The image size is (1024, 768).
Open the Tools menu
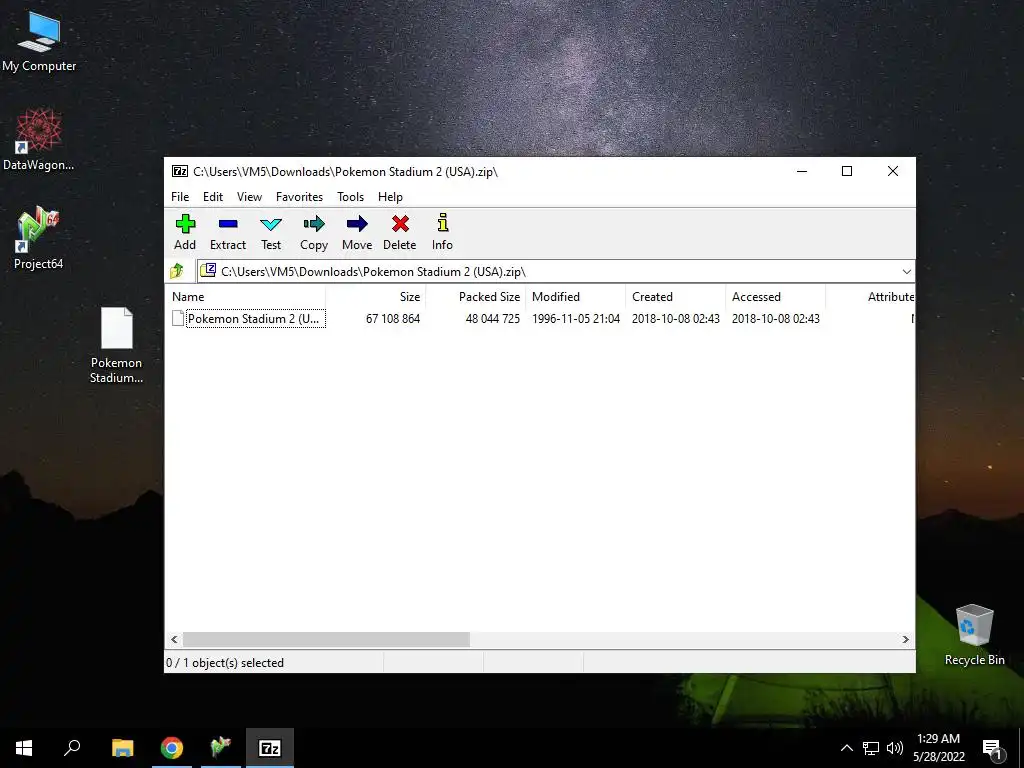pyautogui.click(x=350, y=197)
